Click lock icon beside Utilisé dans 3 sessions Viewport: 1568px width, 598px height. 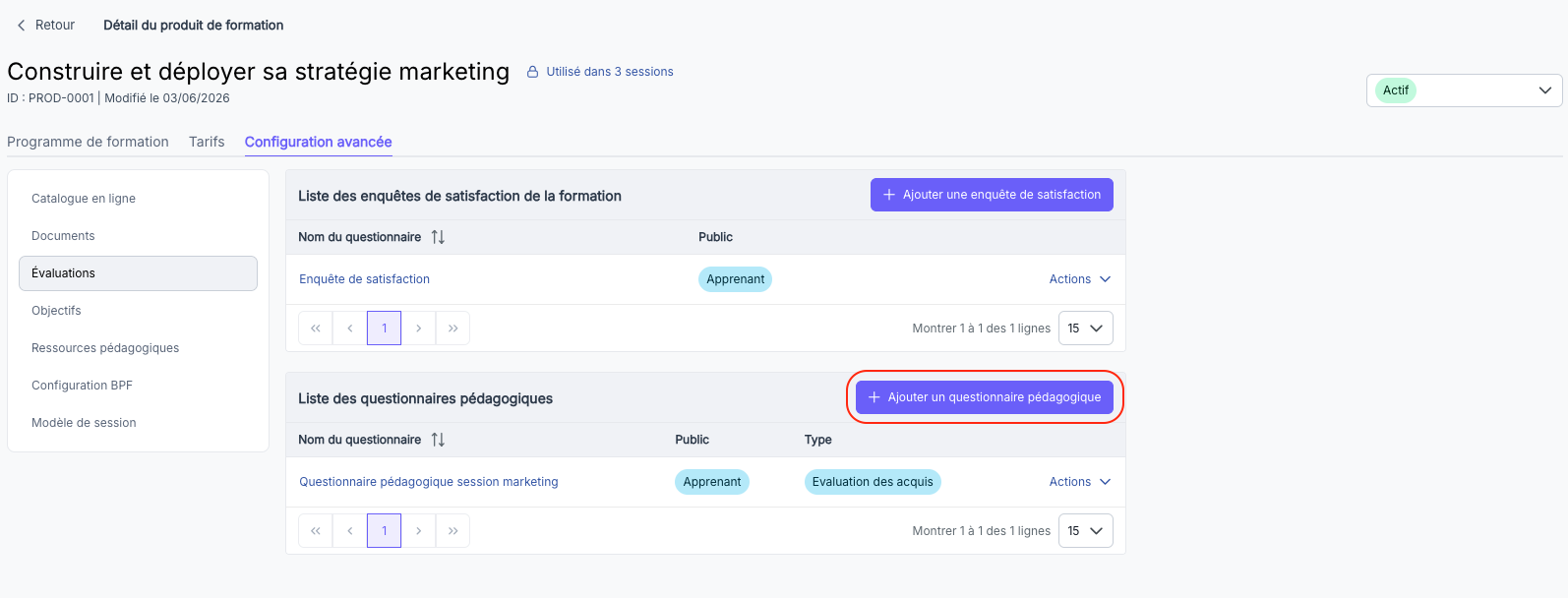pyautogui.click(x=533, y=72)
